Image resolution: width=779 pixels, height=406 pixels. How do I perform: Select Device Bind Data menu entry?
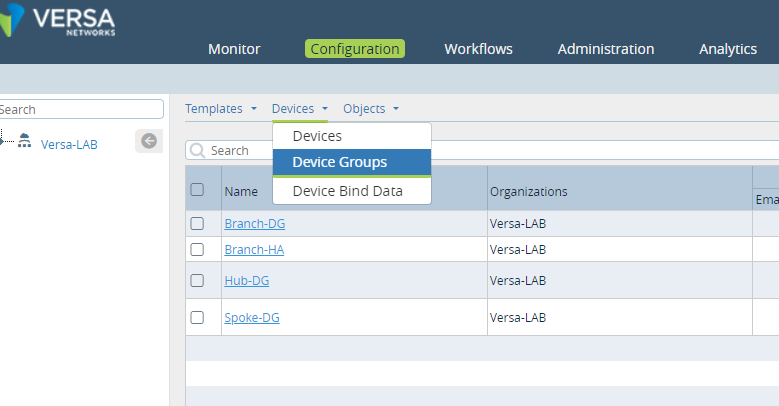coord(347,190)
